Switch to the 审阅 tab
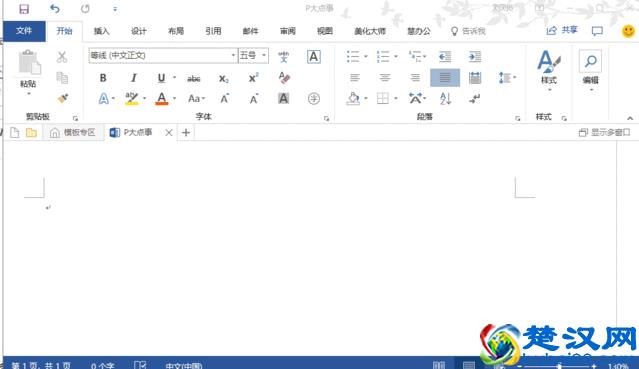 (288, 31)
